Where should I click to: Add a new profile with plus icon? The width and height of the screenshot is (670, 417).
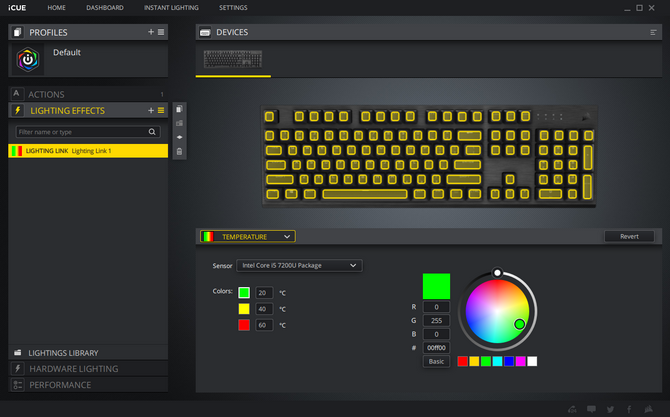151,32
